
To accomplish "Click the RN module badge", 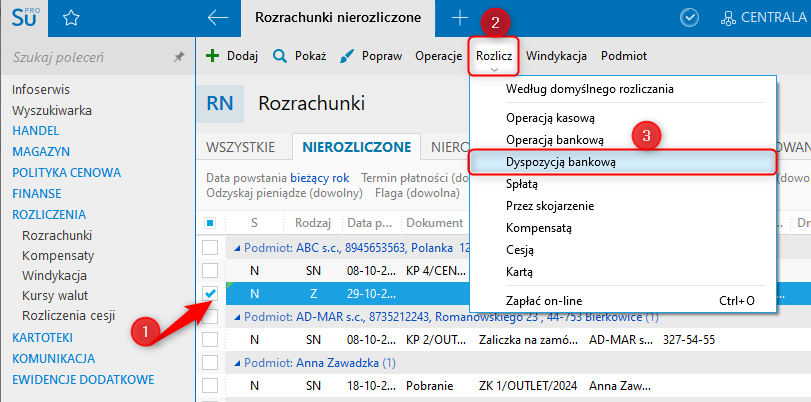I will pyautogui.click(x=220, y=103).
